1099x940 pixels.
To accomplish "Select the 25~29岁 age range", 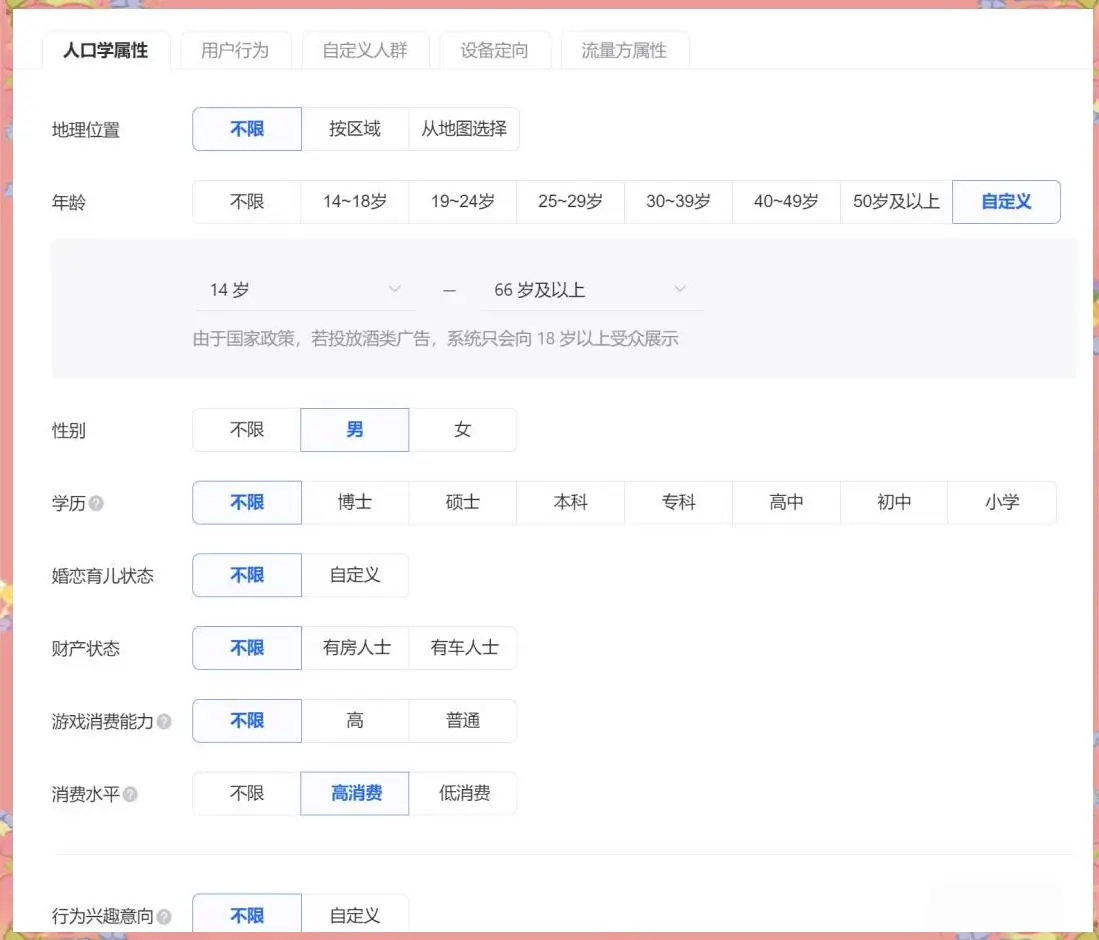I will pyautogui.click(x=570, y=201).
